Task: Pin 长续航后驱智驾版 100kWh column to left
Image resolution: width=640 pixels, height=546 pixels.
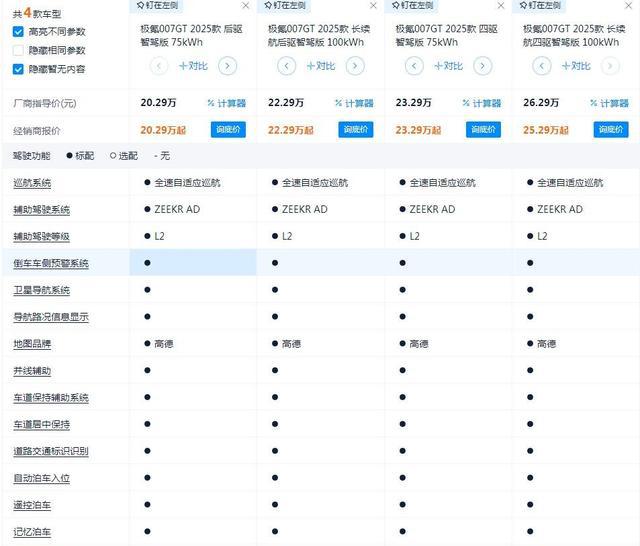Action: pyautogui.click(x=285, y=5)
